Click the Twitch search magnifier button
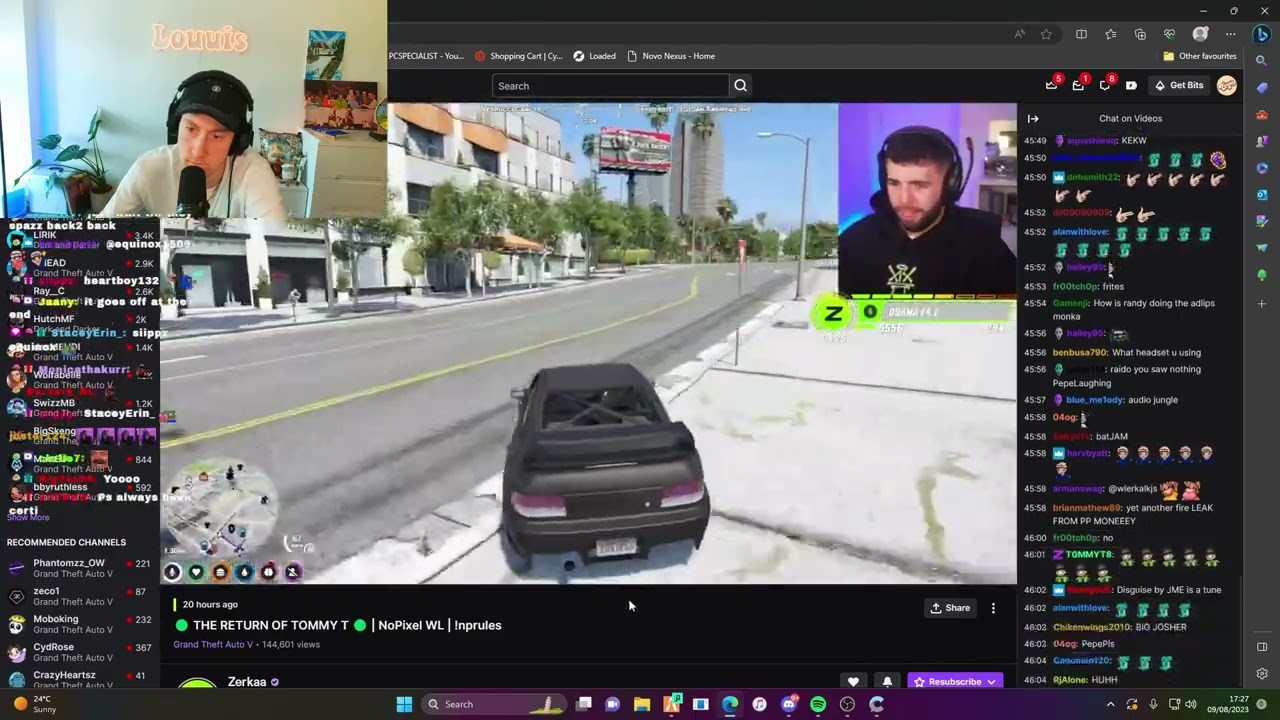Image resolution: width=1280 pixels, height=720 pixels. click(740, 85)
